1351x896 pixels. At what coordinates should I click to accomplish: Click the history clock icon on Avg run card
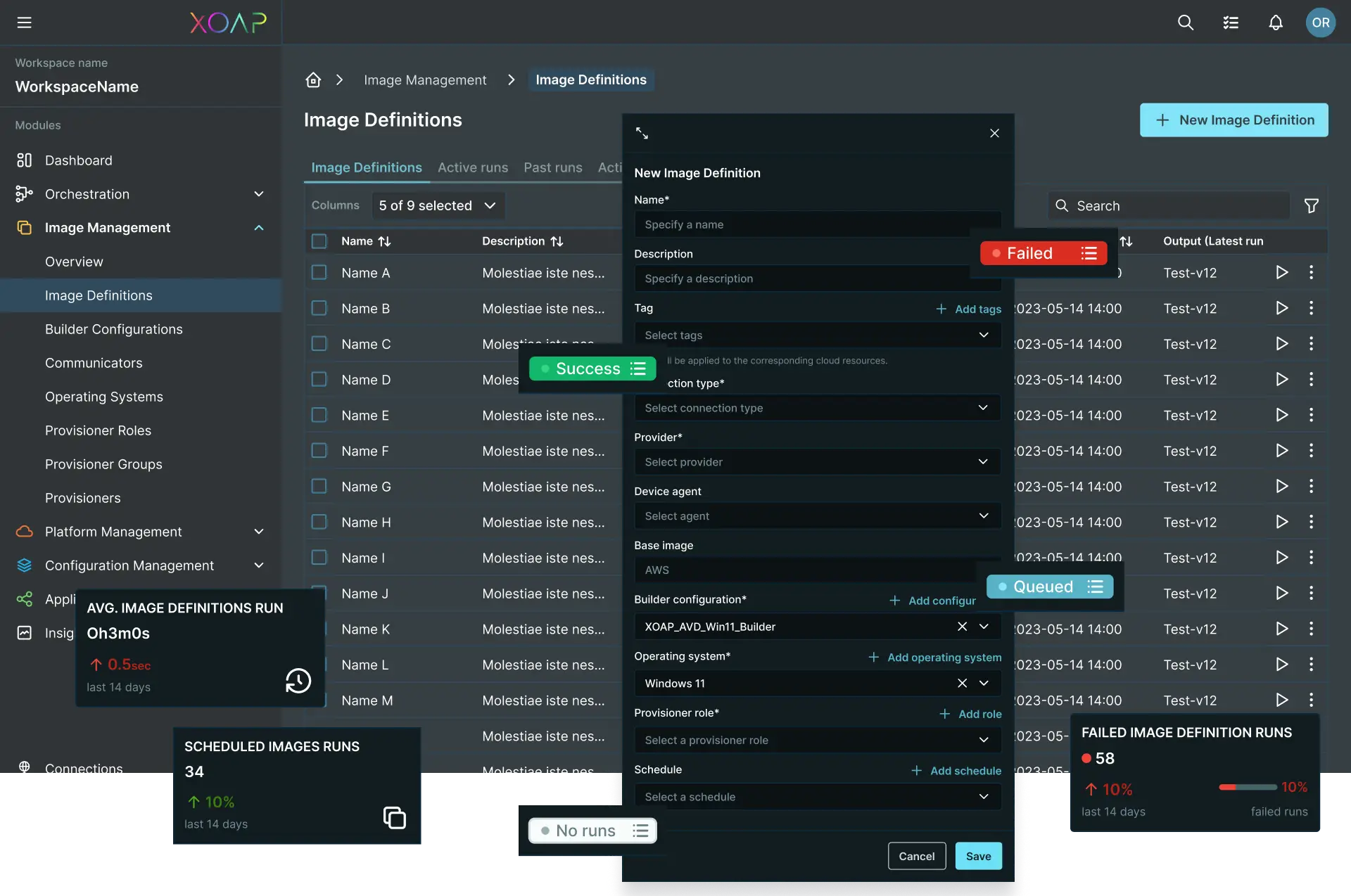[x=298, y=680]
